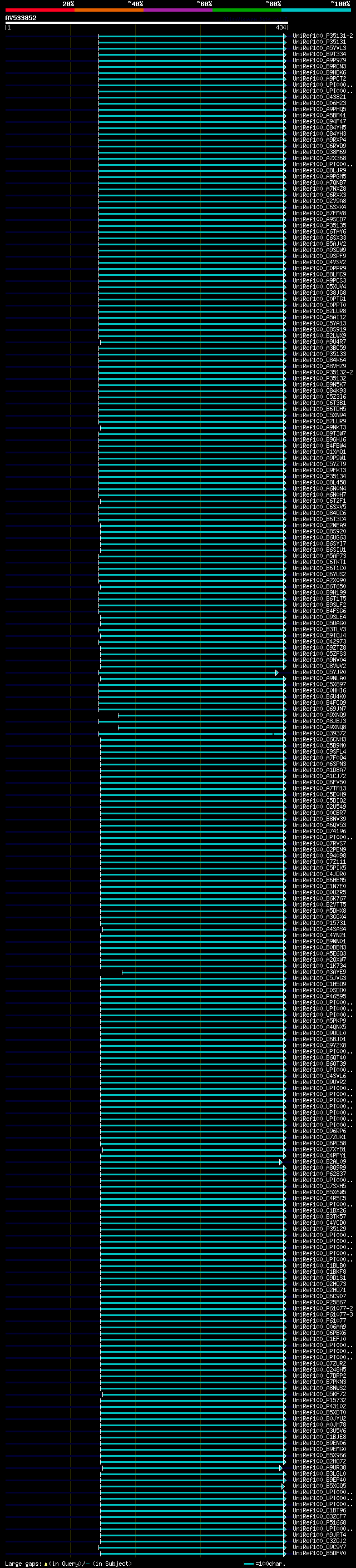The width and height of the screenshot is (356, 1568).
Task: Select the UniRef100_A7F0Q4 entry
Action: coord(319,758)
